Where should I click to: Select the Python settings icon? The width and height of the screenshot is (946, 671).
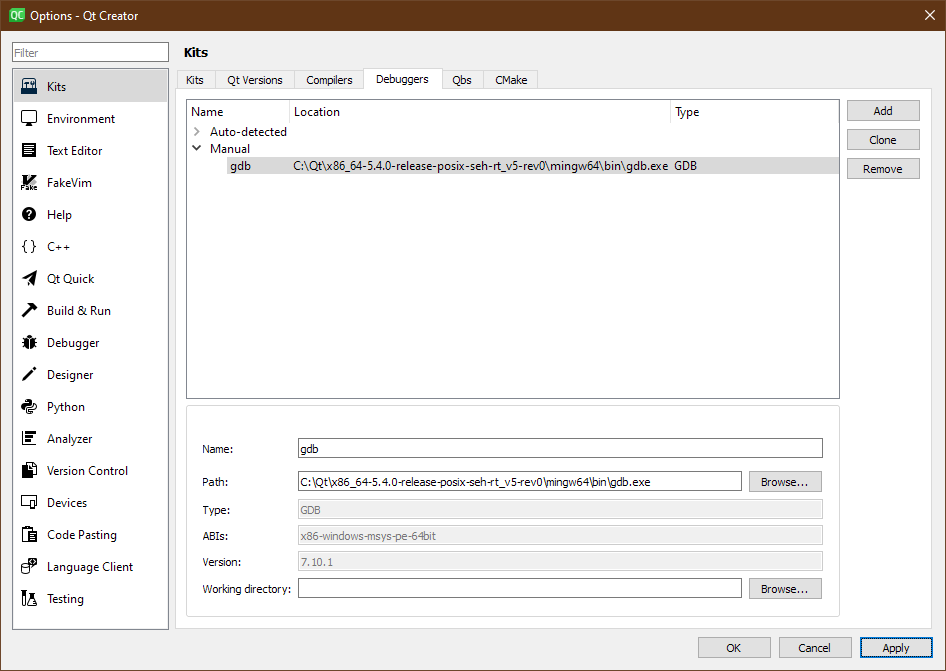pyautogui.click(x=30, y=406)
